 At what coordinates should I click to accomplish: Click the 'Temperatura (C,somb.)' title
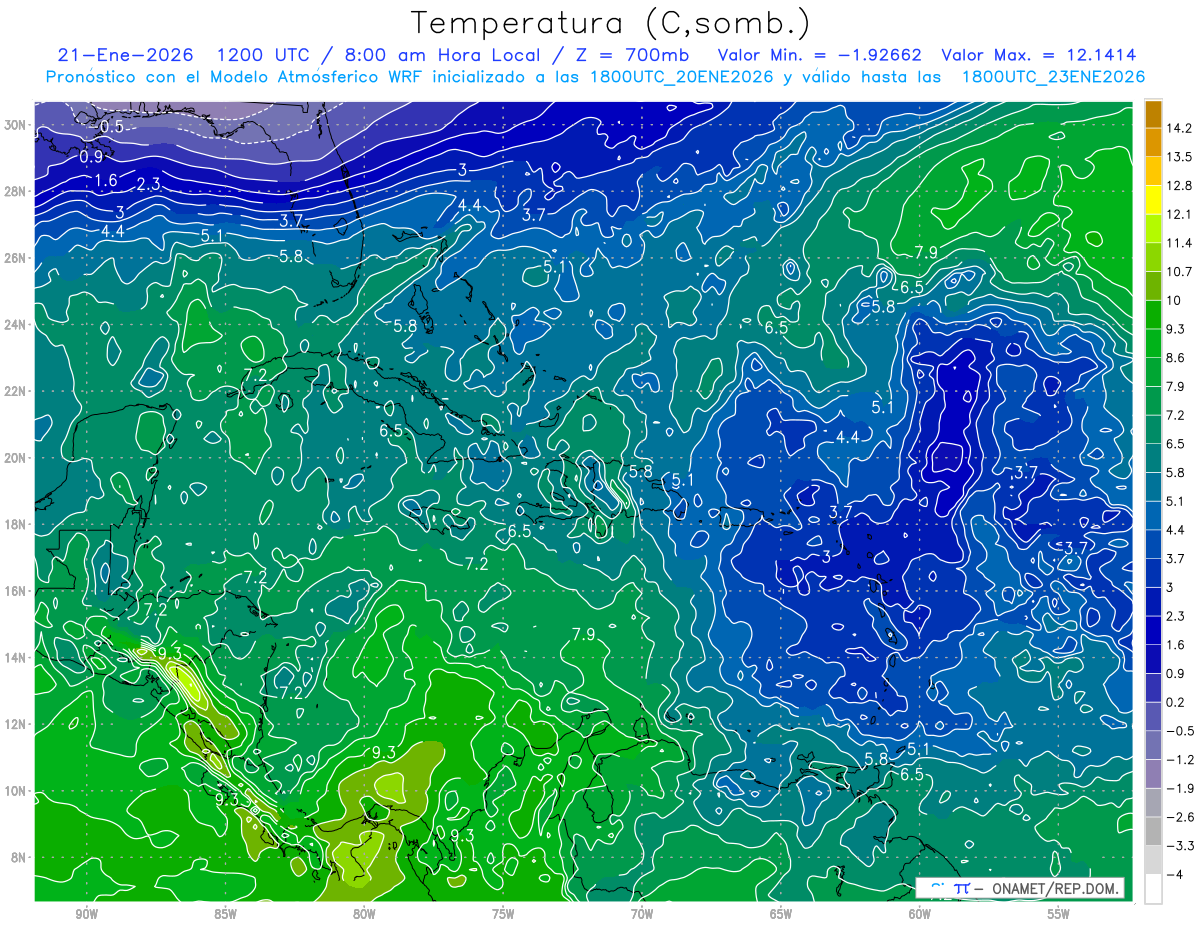point(611,23)
